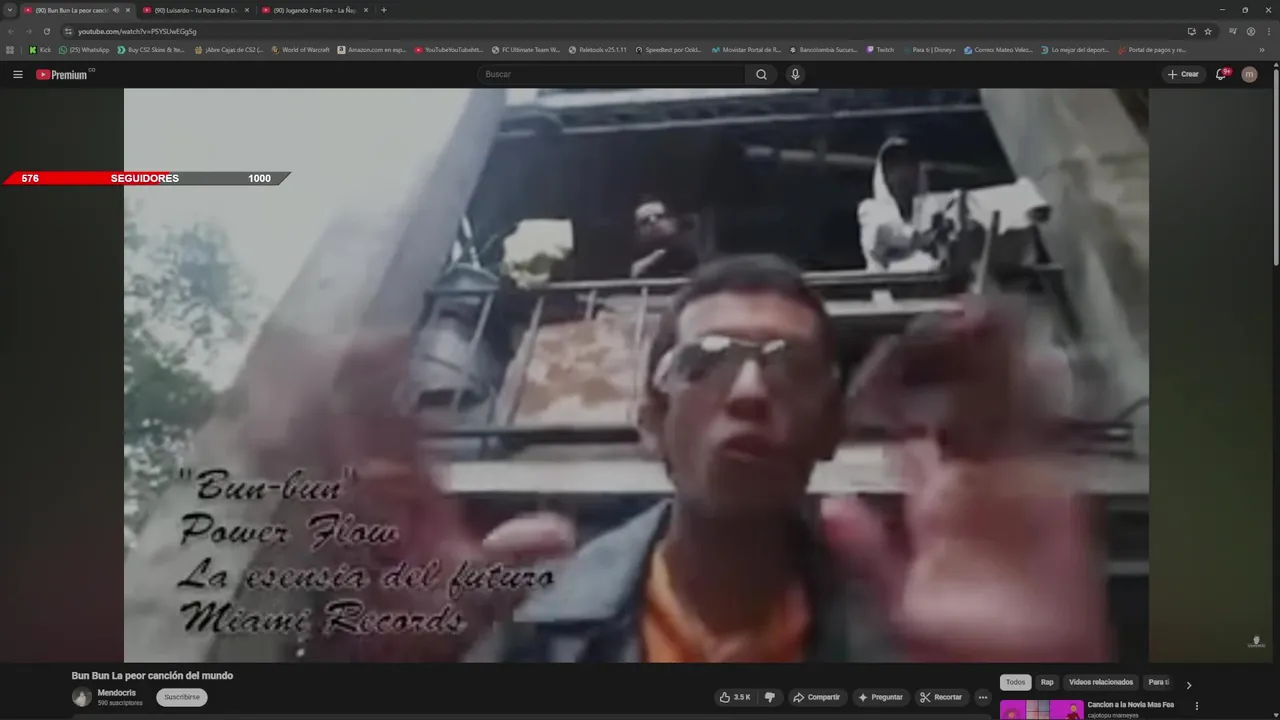Open the YouTube notifications bell

click(x=1221, y=74)
